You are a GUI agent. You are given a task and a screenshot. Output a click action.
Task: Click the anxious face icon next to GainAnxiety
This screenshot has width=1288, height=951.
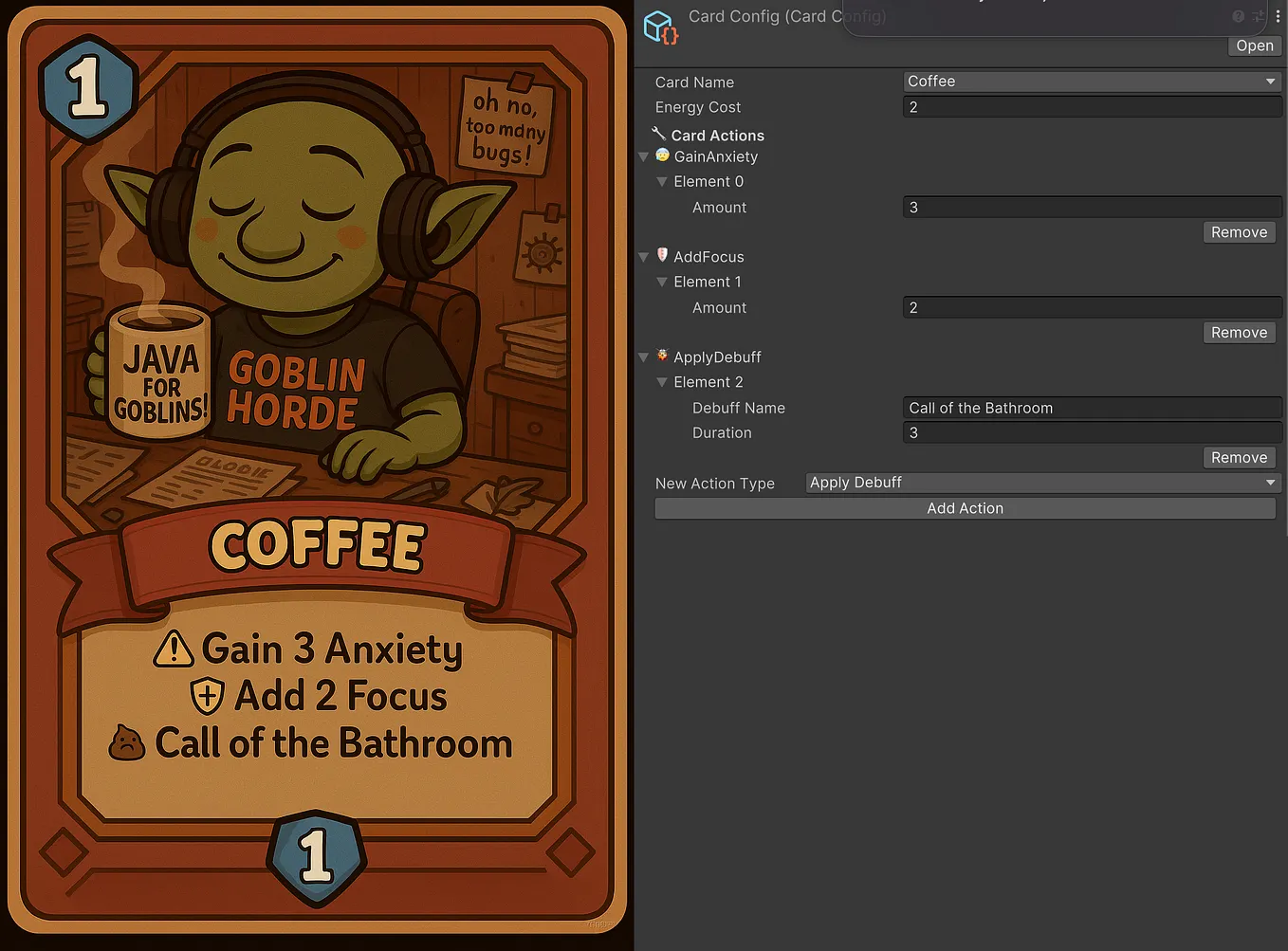tap(661, 155)
